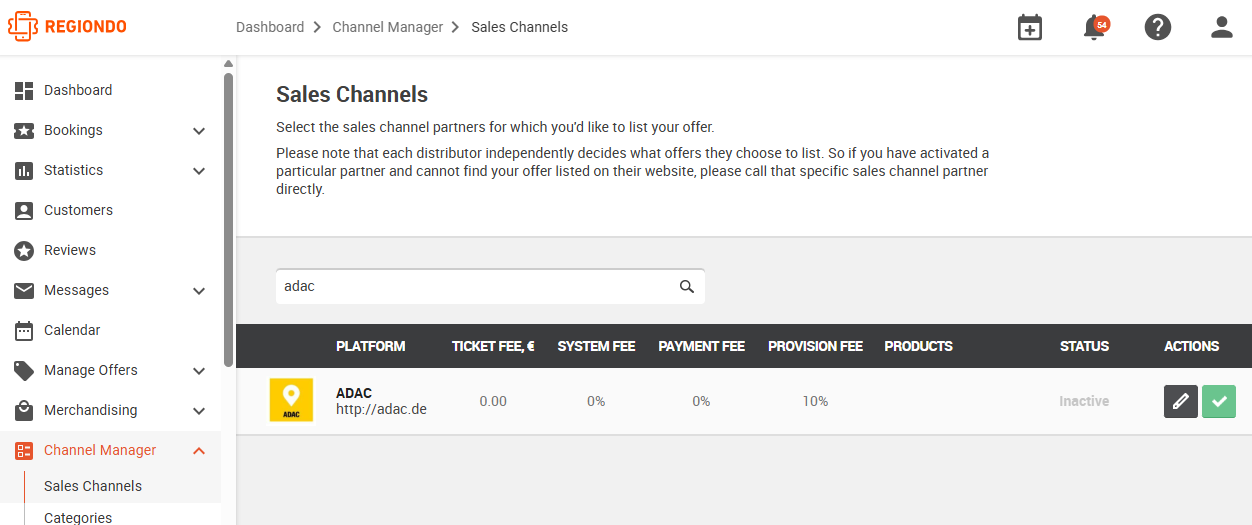Open the user account icon
Image resolution: width=1252 pixels, height=525 pixels.
point(1222,28)
